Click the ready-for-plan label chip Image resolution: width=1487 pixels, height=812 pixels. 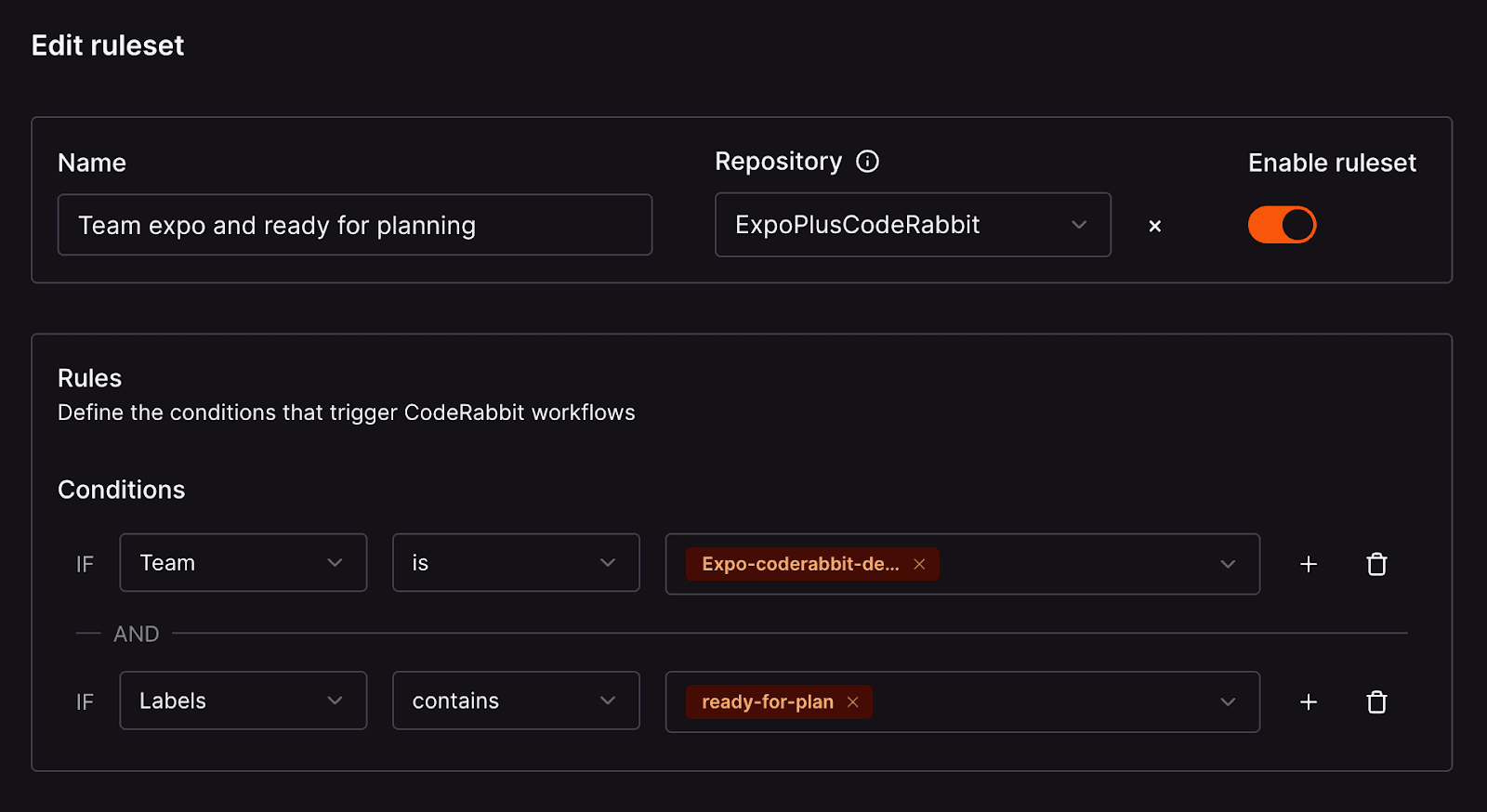[767, 702]
